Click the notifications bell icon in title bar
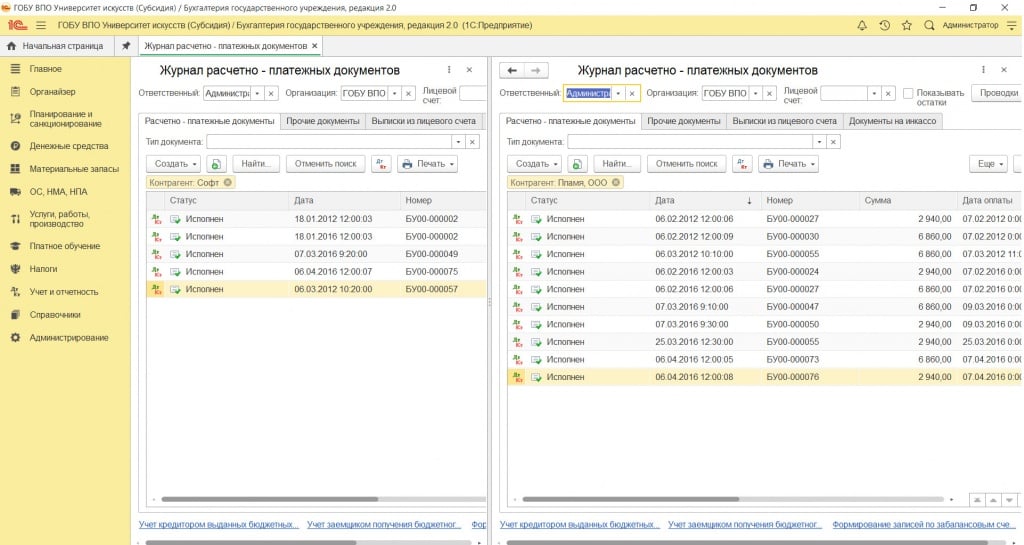This screenshot has width=1024, height=545. pos(861,25)
